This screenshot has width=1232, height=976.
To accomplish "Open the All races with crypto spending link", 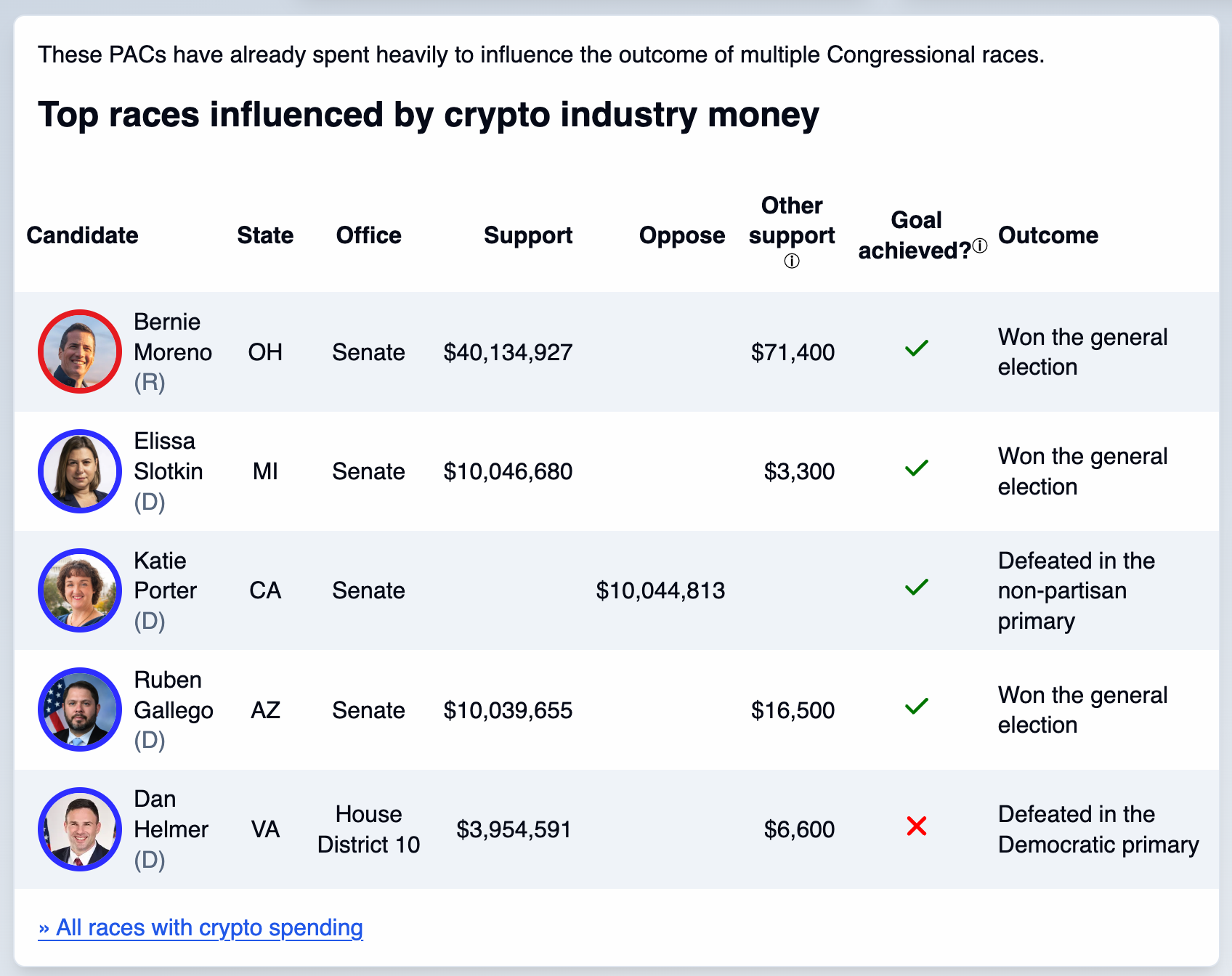I will 200,928.
